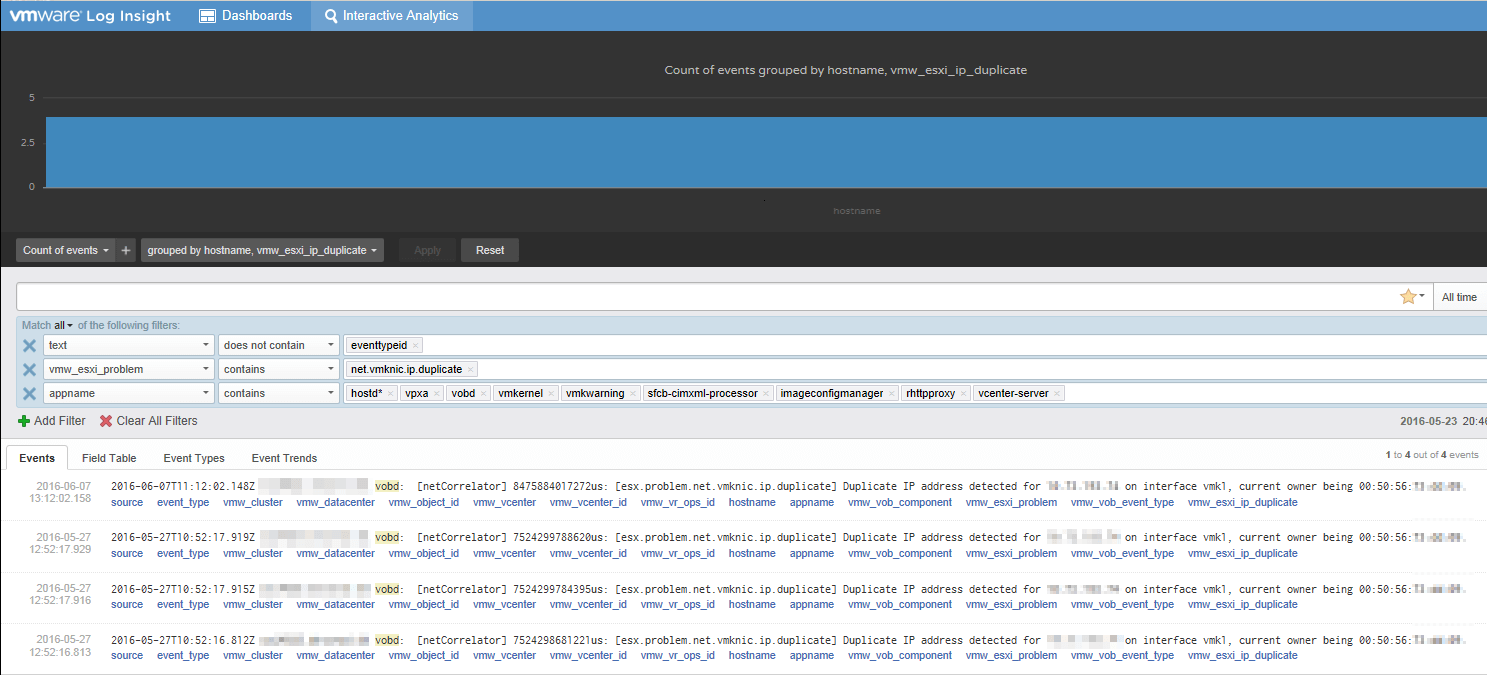Image resolution: width=1487 pixels, height=675 pixels.
Task: Open the 'does not contain' operator dropdown
Action: (278, 345)
